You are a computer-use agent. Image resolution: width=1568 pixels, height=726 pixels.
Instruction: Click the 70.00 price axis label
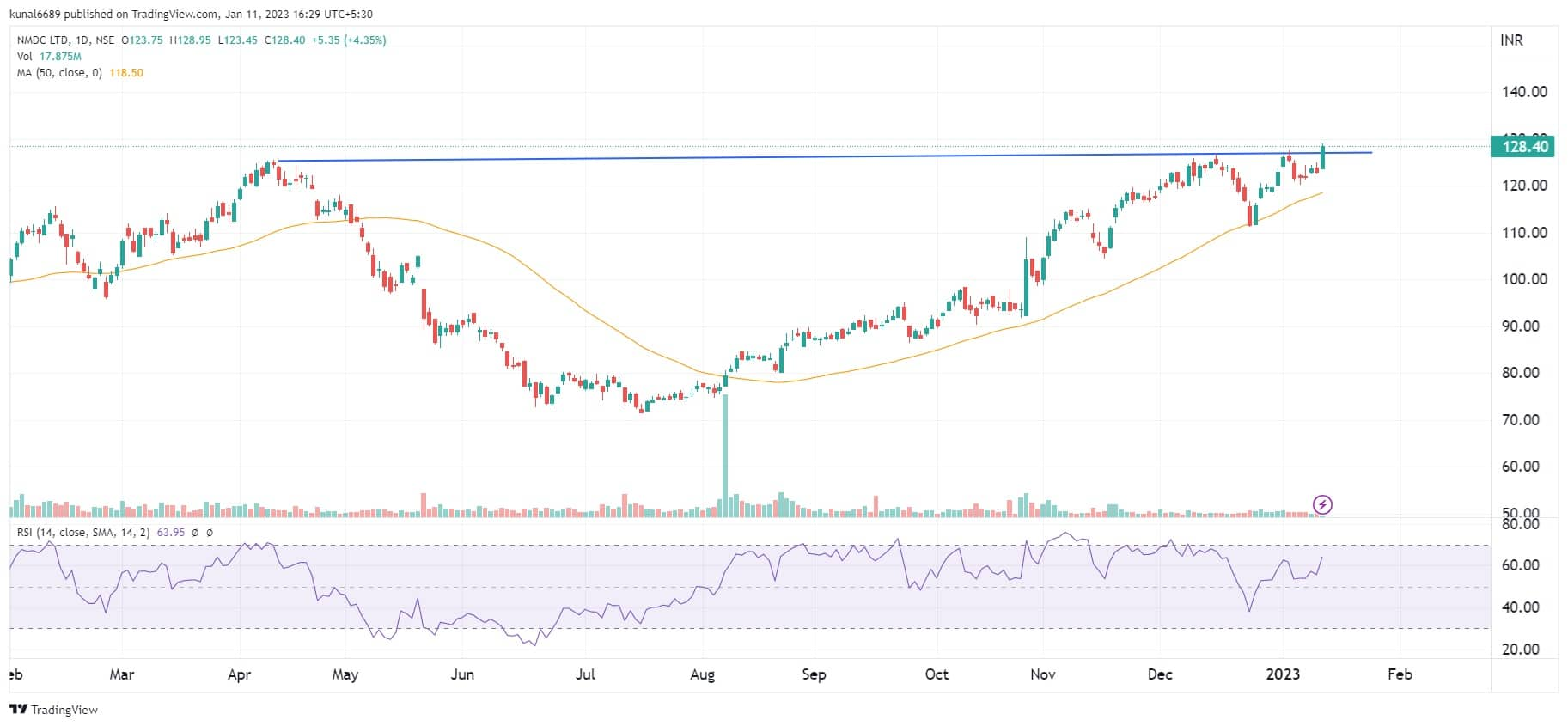coord(1521,420)
